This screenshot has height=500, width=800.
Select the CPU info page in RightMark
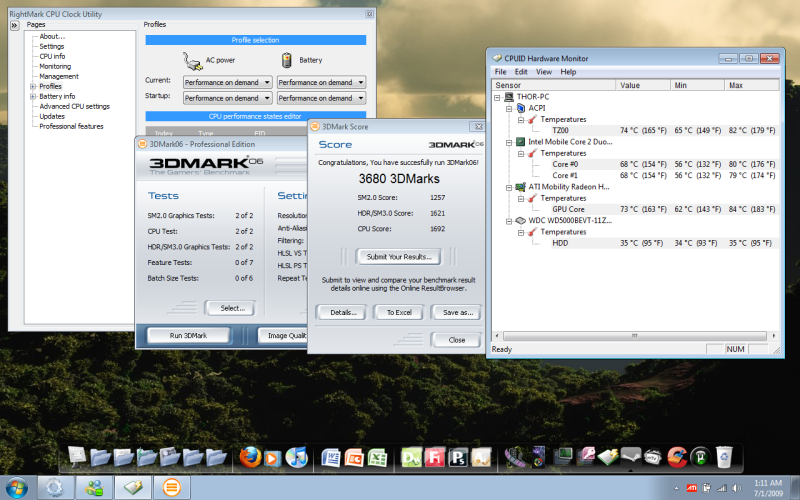[x=52, y=56]
